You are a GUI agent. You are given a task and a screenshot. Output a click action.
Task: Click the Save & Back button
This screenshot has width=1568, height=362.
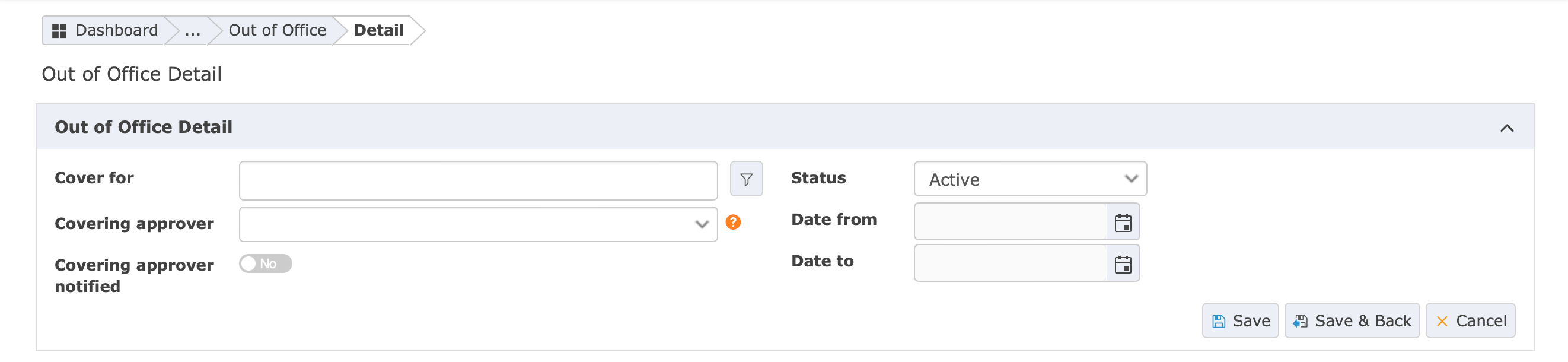point(1352,321)
